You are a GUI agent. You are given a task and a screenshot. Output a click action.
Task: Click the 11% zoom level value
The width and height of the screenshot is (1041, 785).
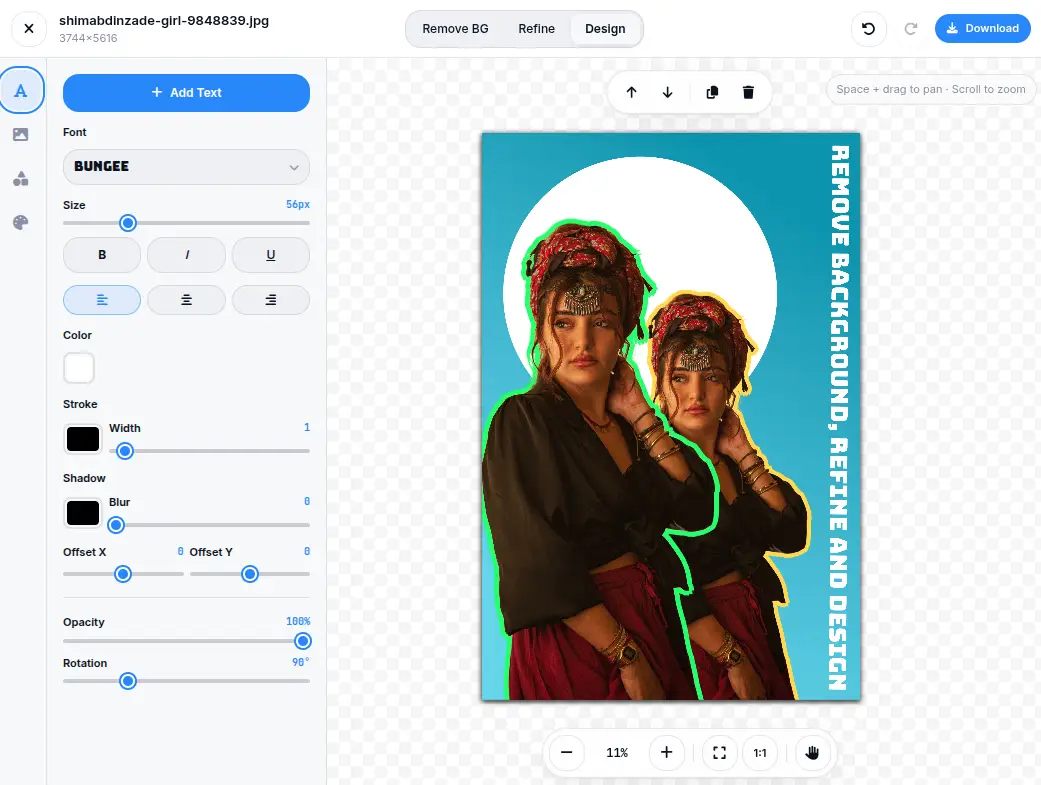(x=617, y=752)
